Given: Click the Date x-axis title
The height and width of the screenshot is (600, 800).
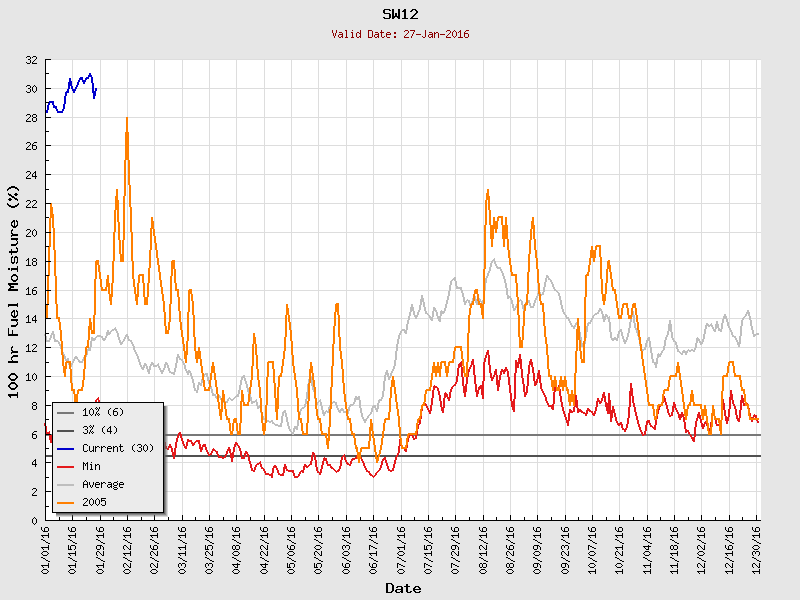Looking at the screenshot, I should click(403, 588).
